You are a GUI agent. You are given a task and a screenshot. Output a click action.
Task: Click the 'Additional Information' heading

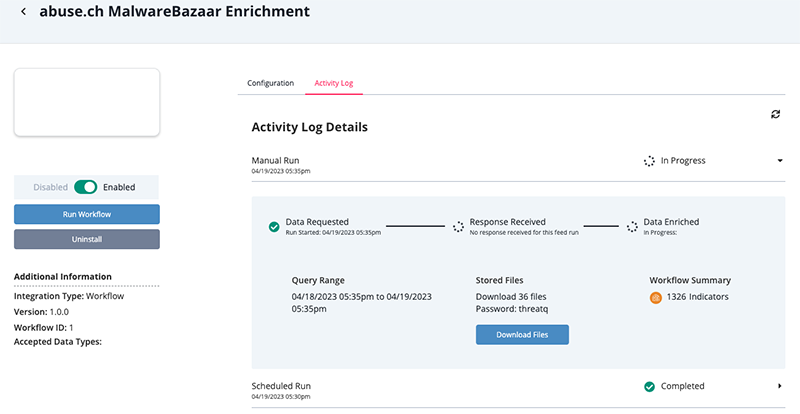coord(63,277)
